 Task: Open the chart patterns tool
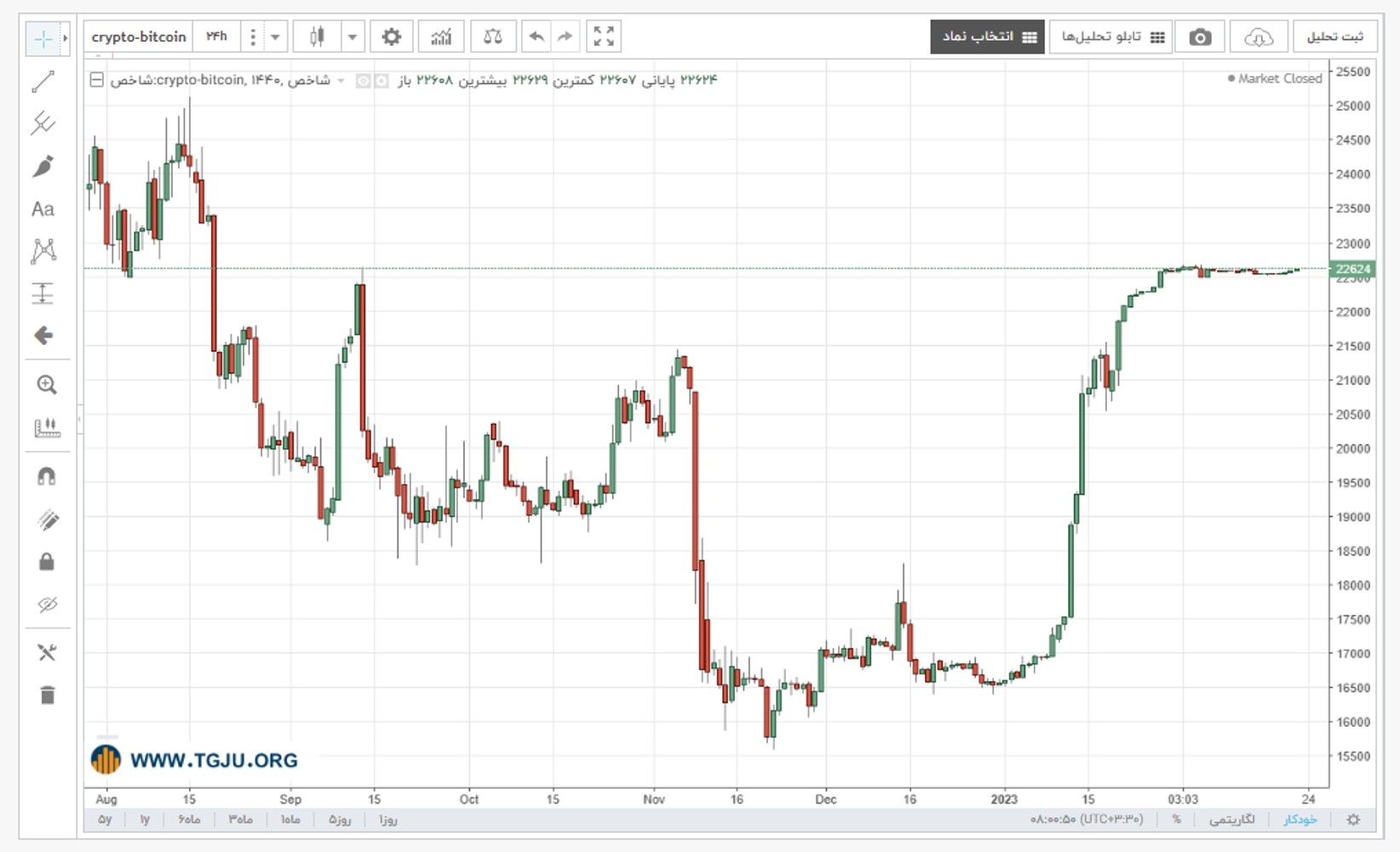pos(43,250)
